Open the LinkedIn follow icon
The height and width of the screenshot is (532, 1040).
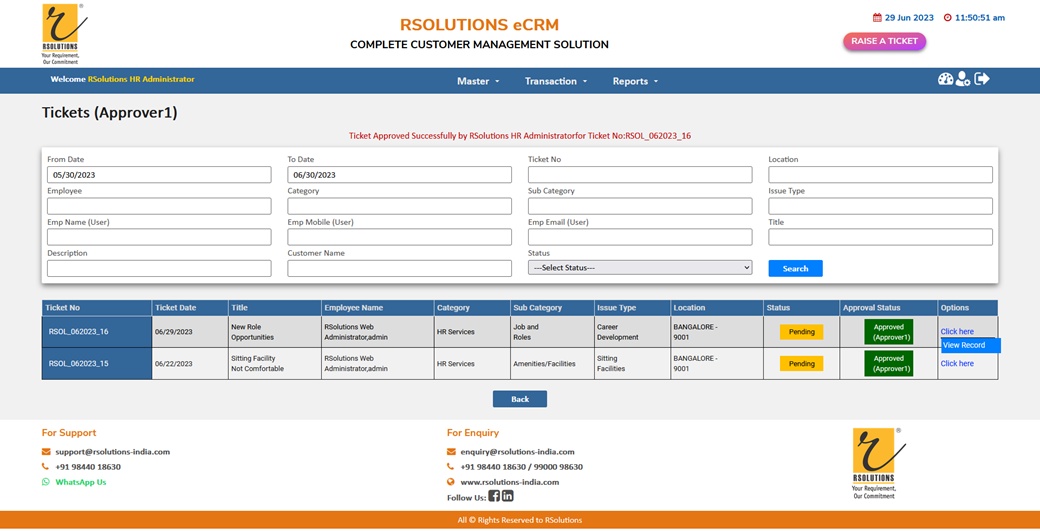click(x=508, y=496)
